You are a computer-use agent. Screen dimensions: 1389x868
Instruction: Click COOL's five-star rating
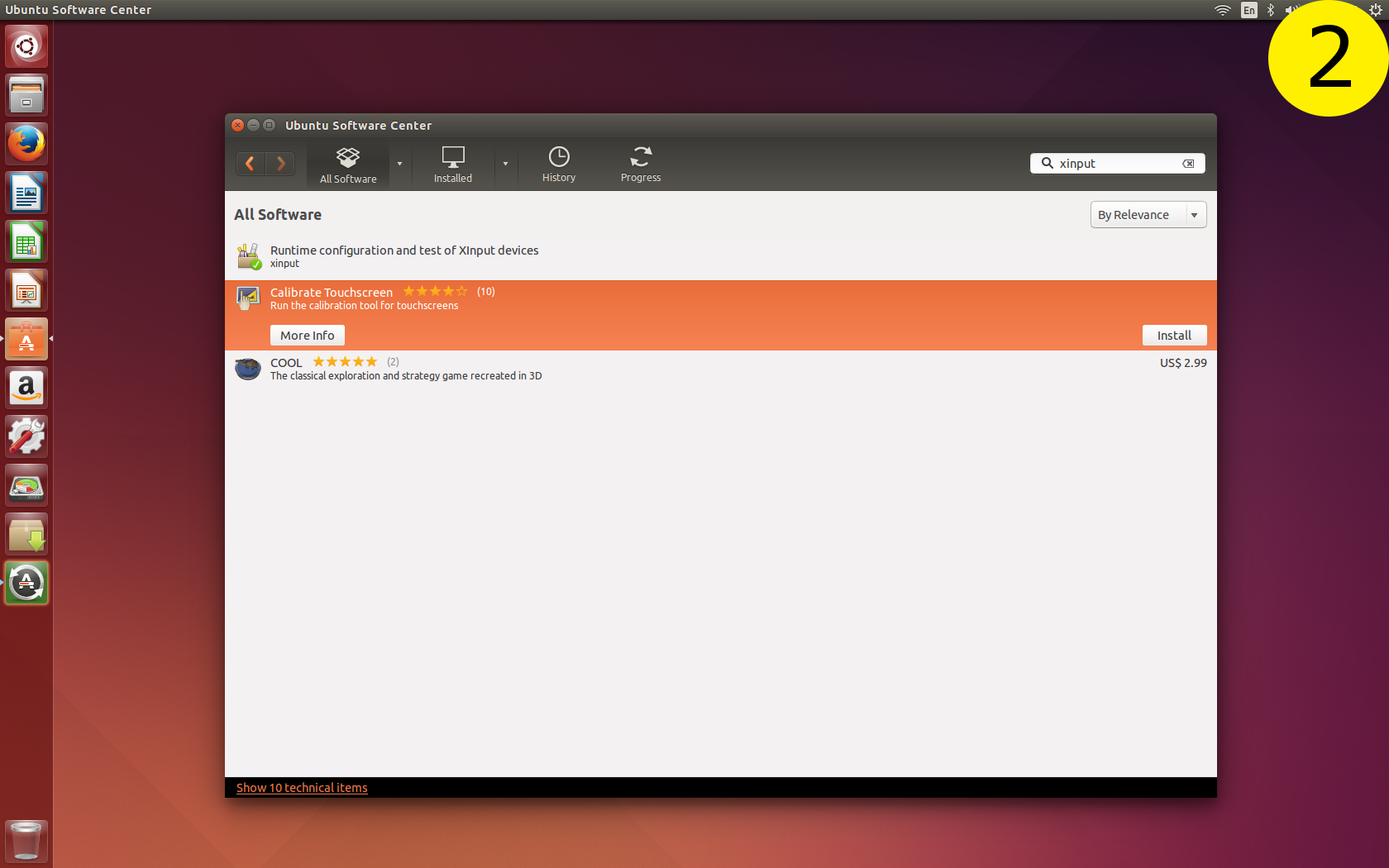pyautogui.click(x=345, y=362)
